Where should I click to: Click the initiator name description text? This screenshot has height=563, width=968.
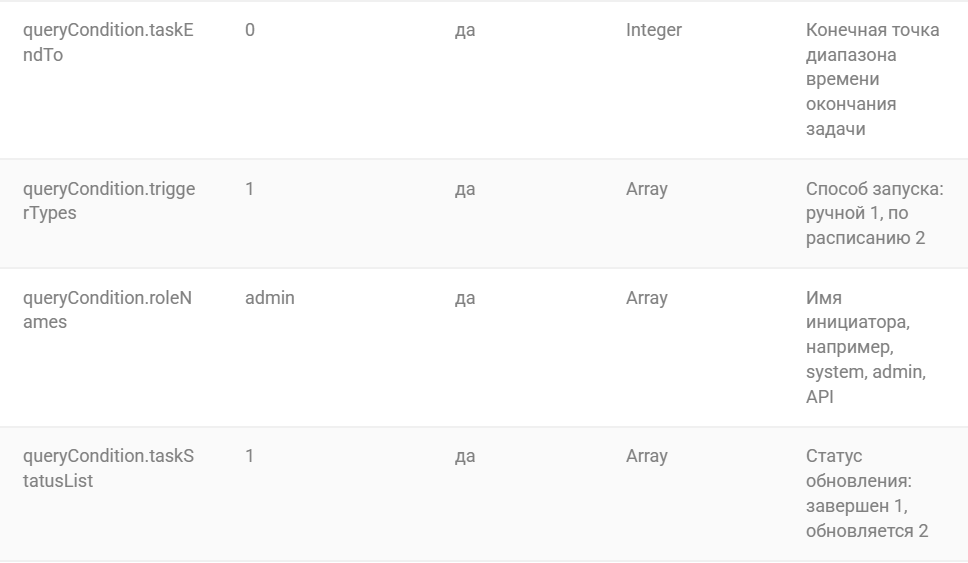866,347
